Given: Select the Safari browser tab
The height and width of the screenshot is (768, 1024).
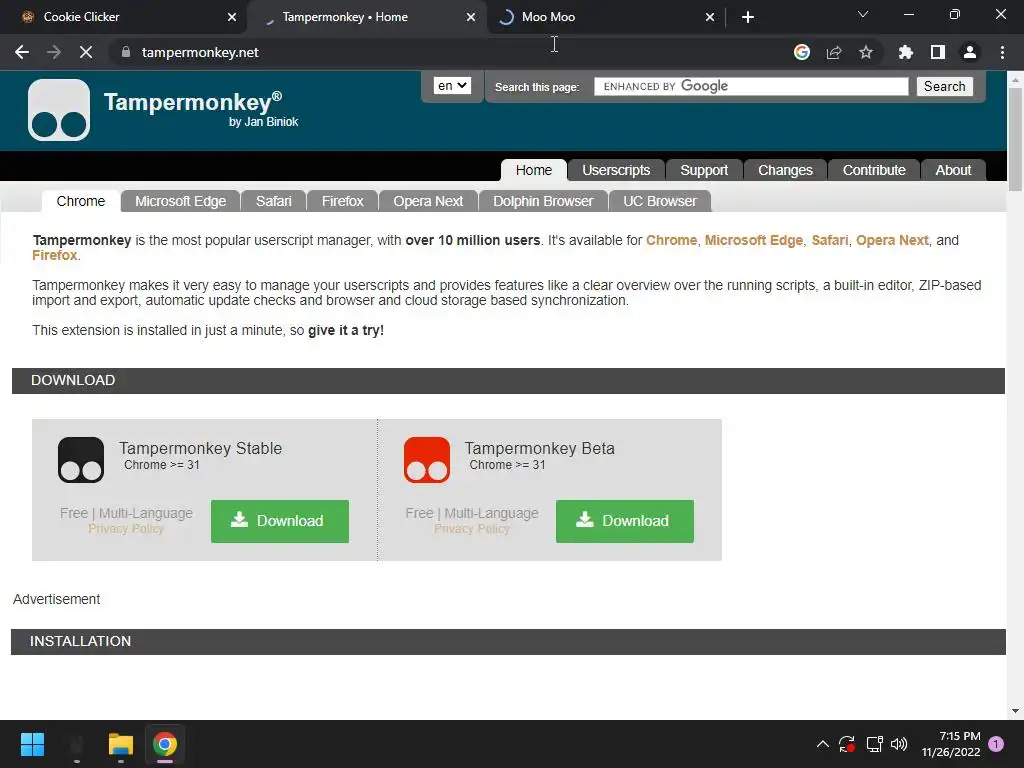Looking at the screenshot, I should pyautogui.click(x=274, y=201).
